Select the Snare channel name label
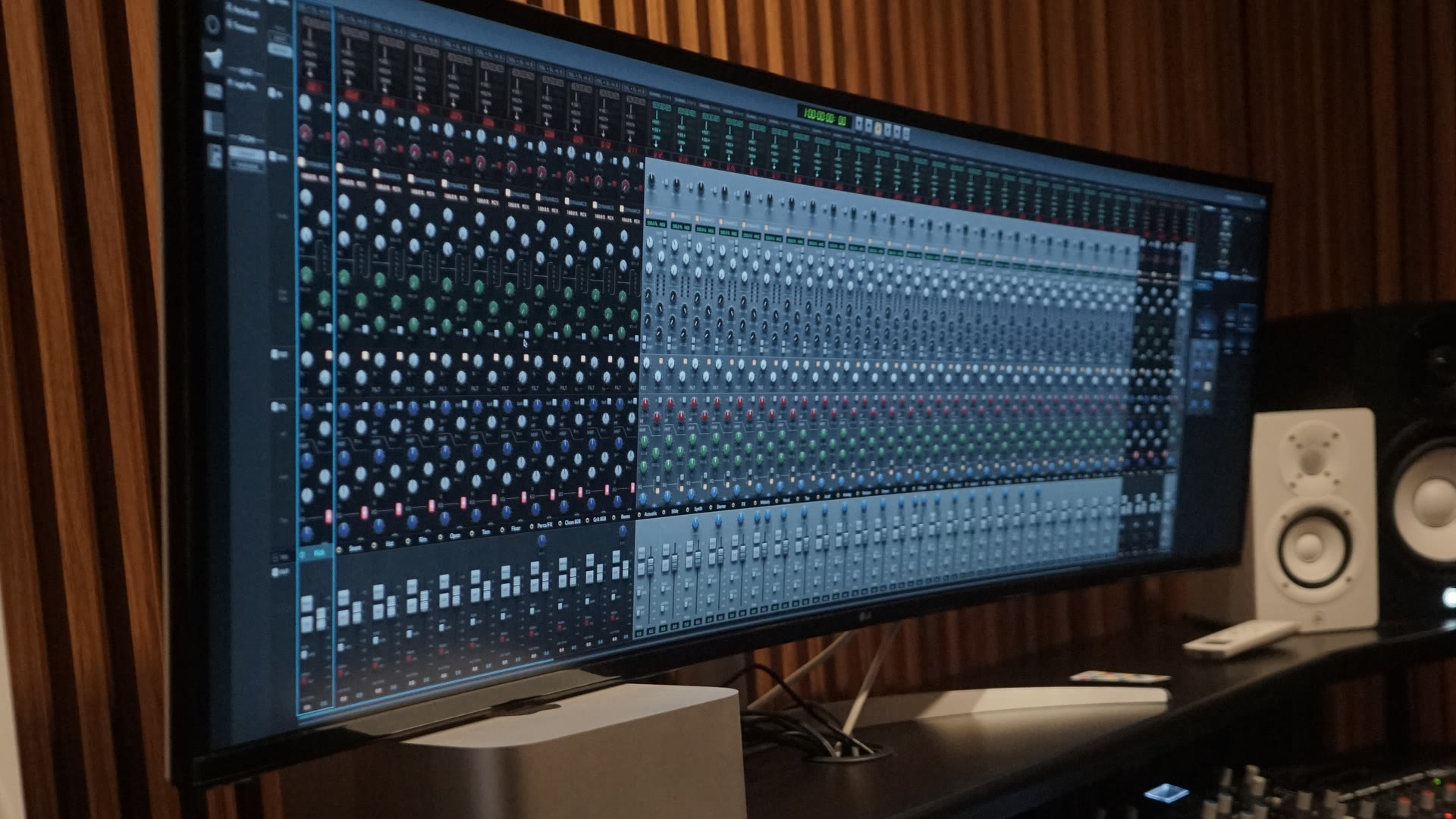 coord(355,548)
